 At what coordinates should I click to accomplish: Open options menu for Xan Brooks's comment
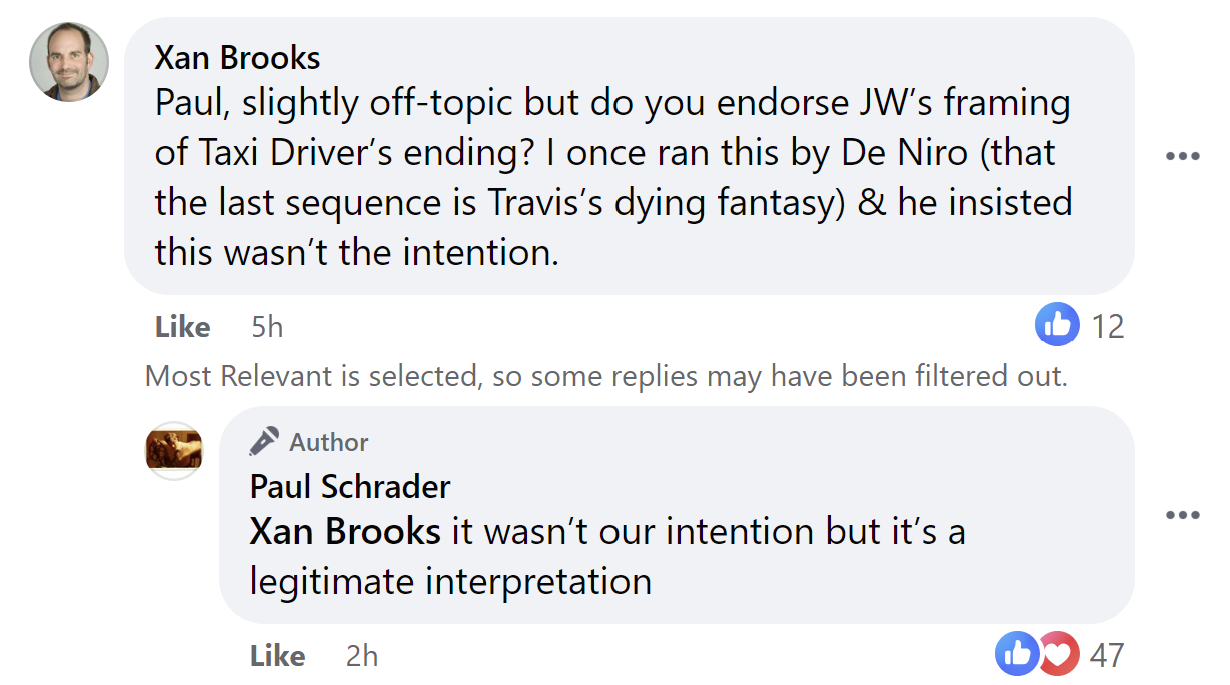point(1182,156)
